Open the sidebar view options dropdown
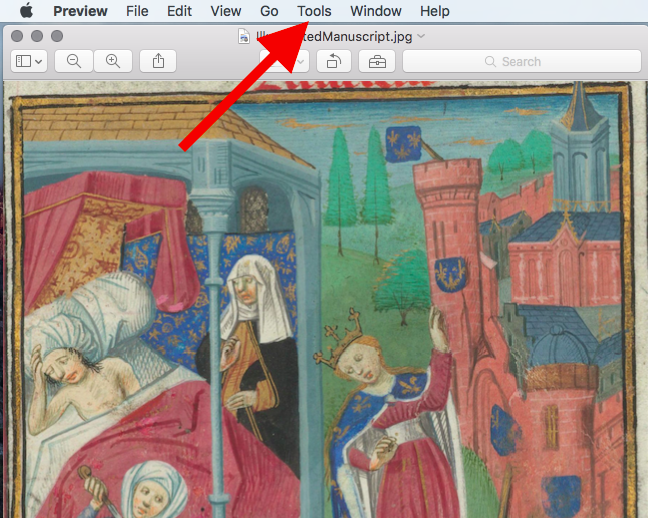Viewport: 648px width, 518px height. click(29, 62)
